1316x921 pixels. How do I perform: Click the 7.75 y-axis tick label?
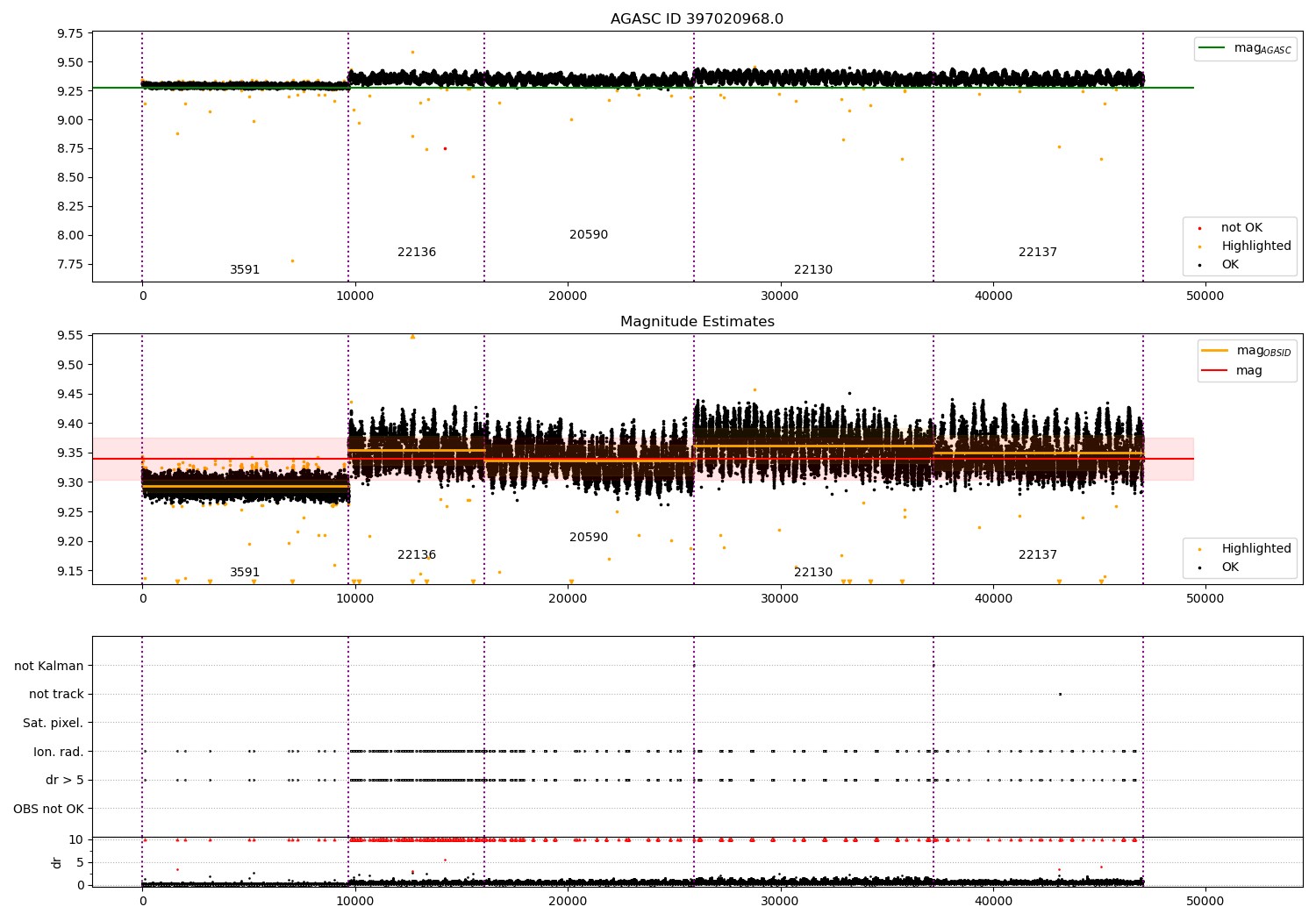tap(70, 264)
